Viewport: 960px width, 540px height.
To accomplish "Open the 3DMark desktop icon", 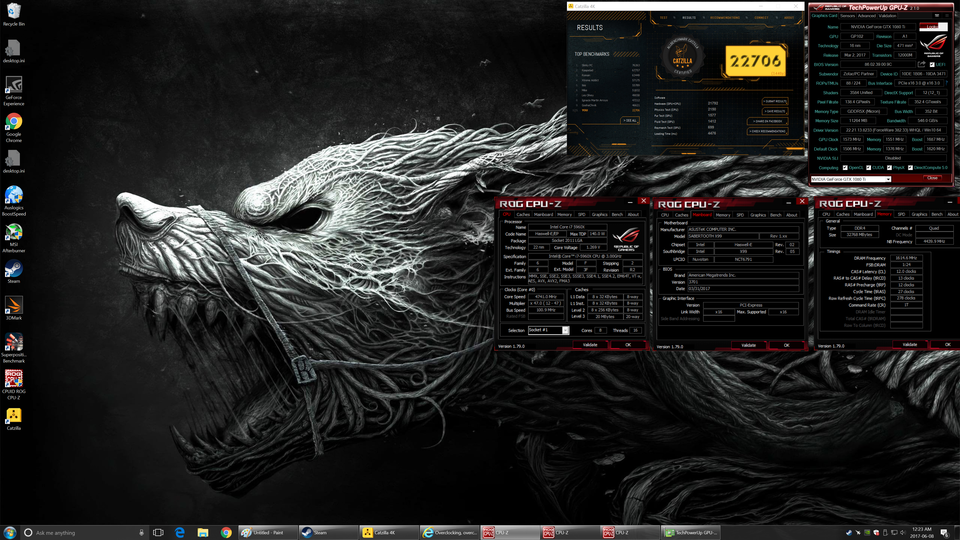I will (x=13, y=309).
